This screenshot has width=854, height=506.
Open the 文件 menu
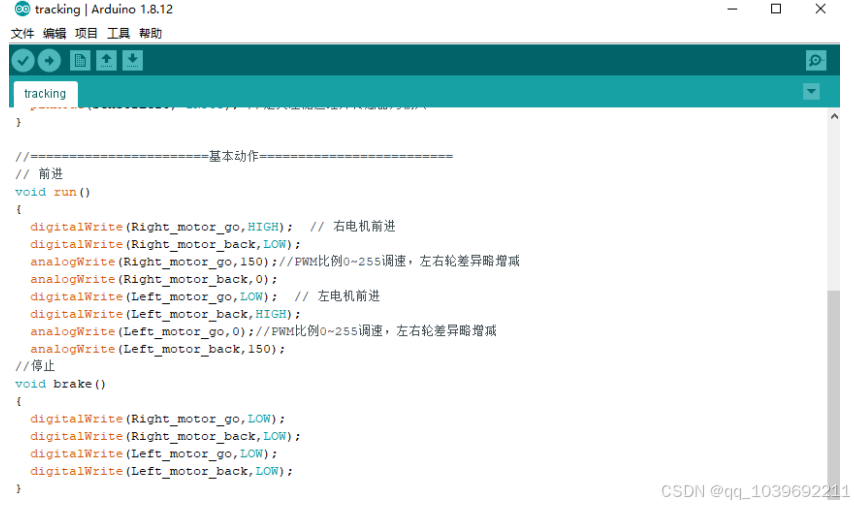pyautogui.click(x=22, y=34)
